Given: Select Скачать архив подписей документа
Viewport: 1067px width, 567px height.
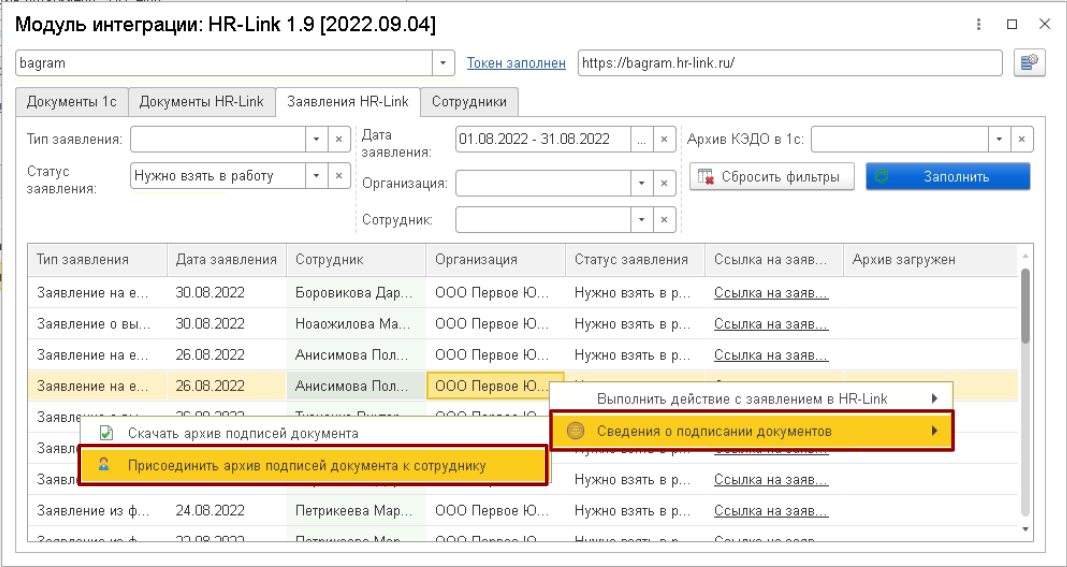Looking at the screenshot, I should [313, 433].
